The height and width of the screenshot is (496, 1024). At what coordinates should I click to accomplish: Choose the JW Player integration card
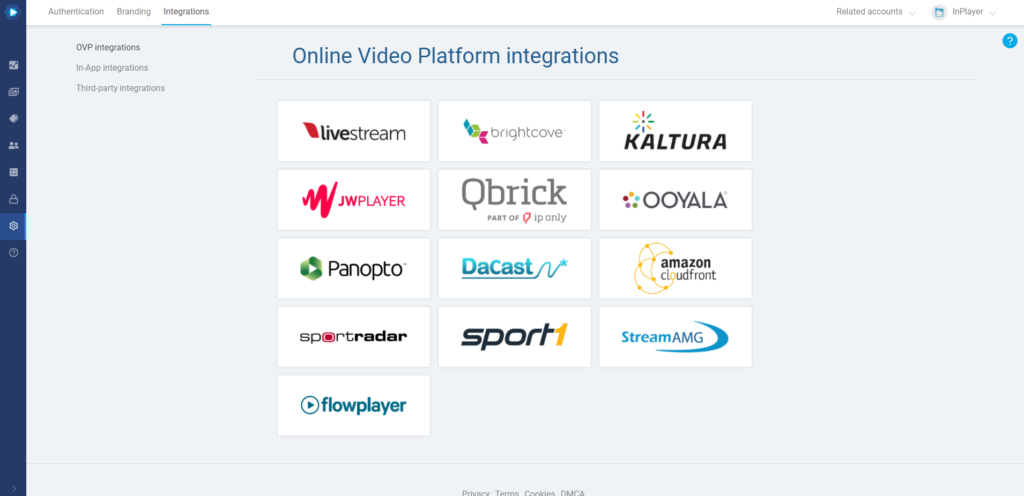tap(354, 200)
